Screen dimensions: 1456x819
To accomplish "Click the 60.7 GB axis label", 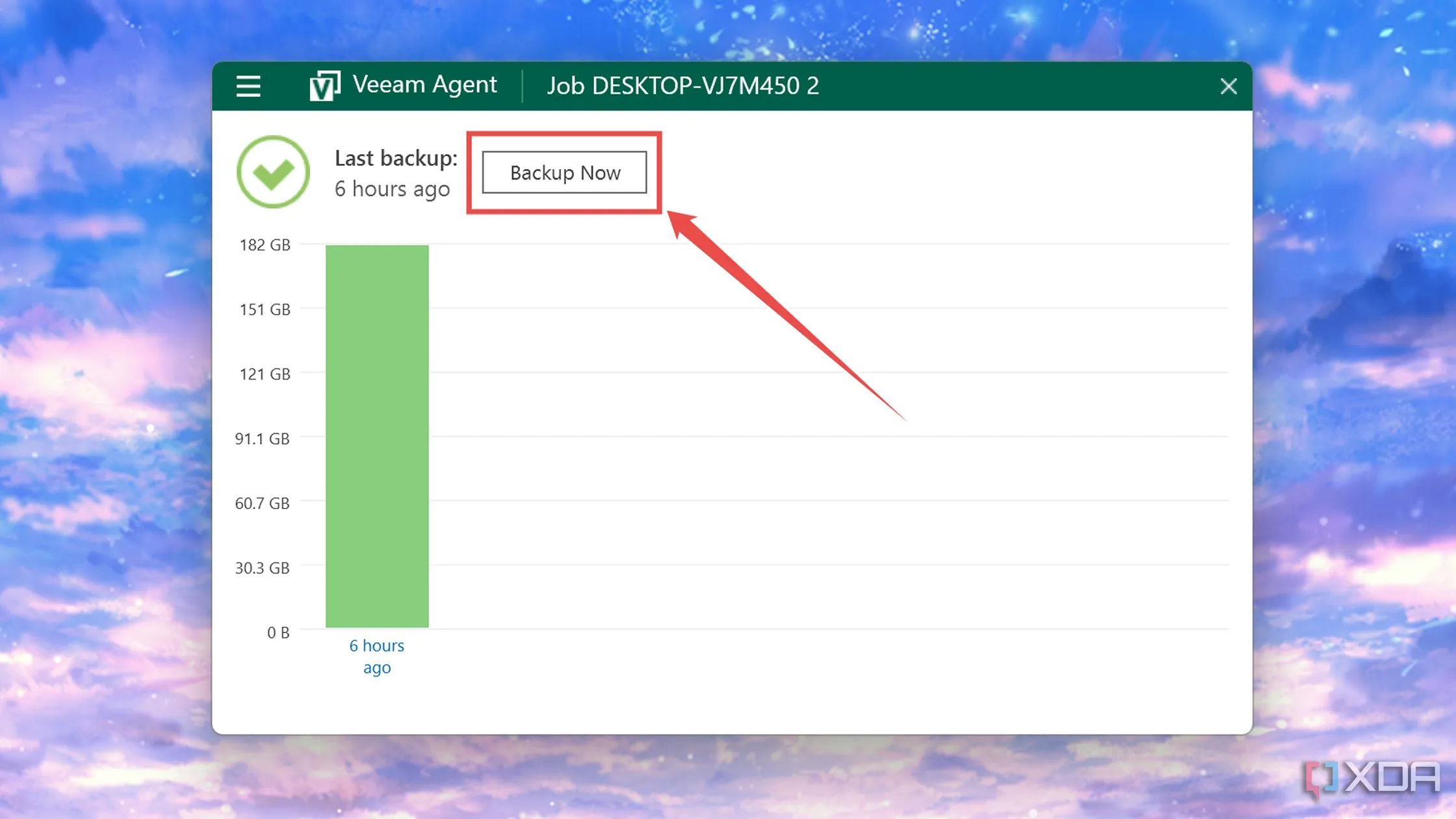I will (x=262, y=503).
